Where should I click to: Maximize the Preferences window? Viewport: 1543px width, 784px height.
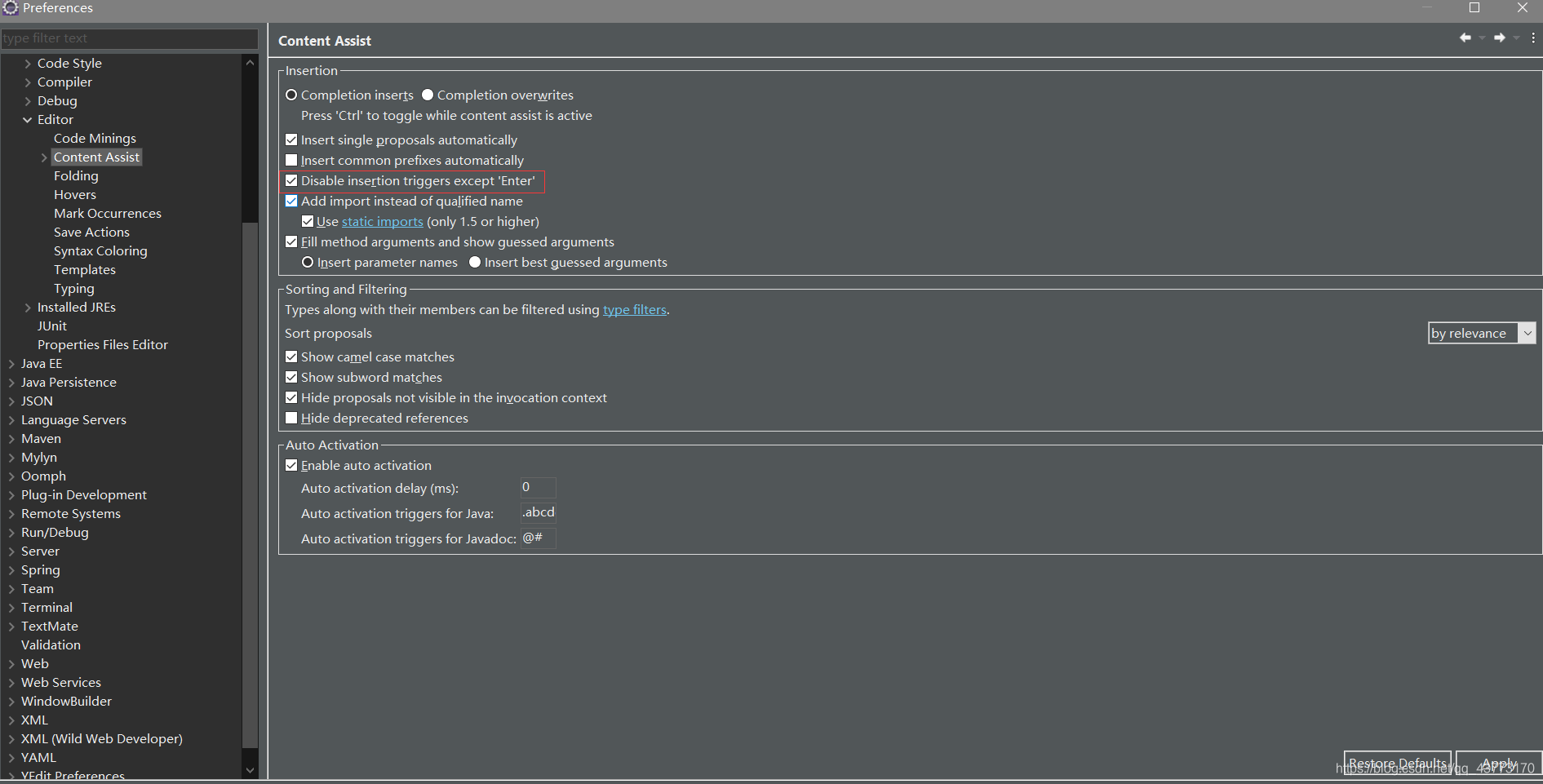[1474, 7]
